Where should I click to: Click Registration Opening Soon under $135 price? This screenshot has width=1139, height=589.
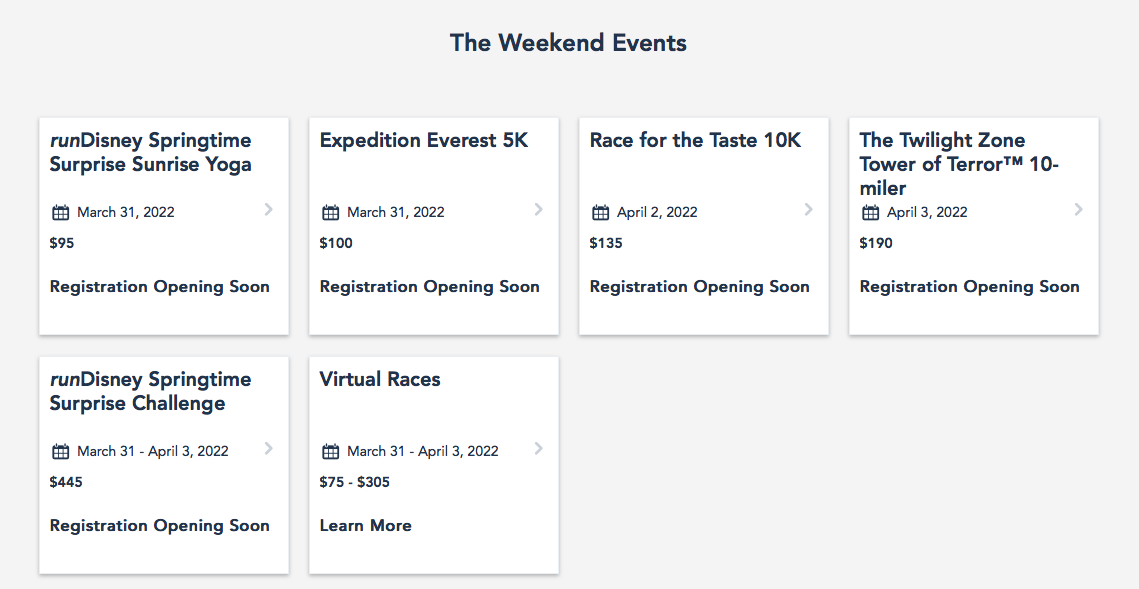(699, 286)
